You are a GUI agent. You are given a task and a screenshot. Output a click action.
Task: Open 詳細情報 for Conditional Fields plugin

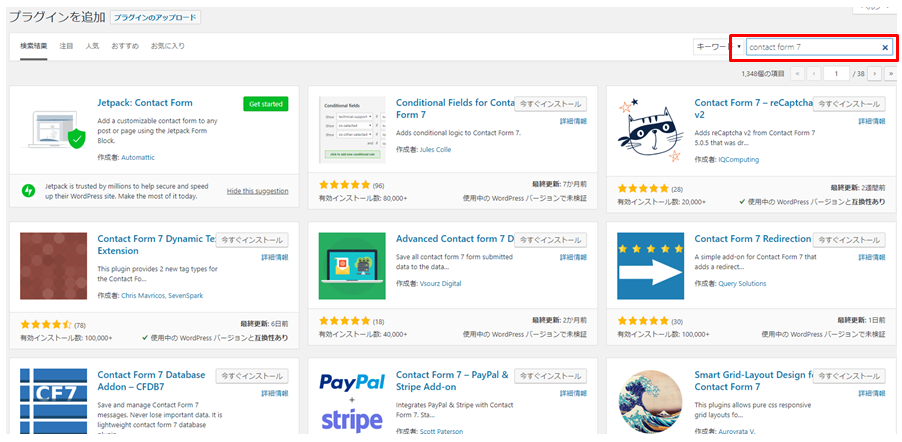(574, 121)
